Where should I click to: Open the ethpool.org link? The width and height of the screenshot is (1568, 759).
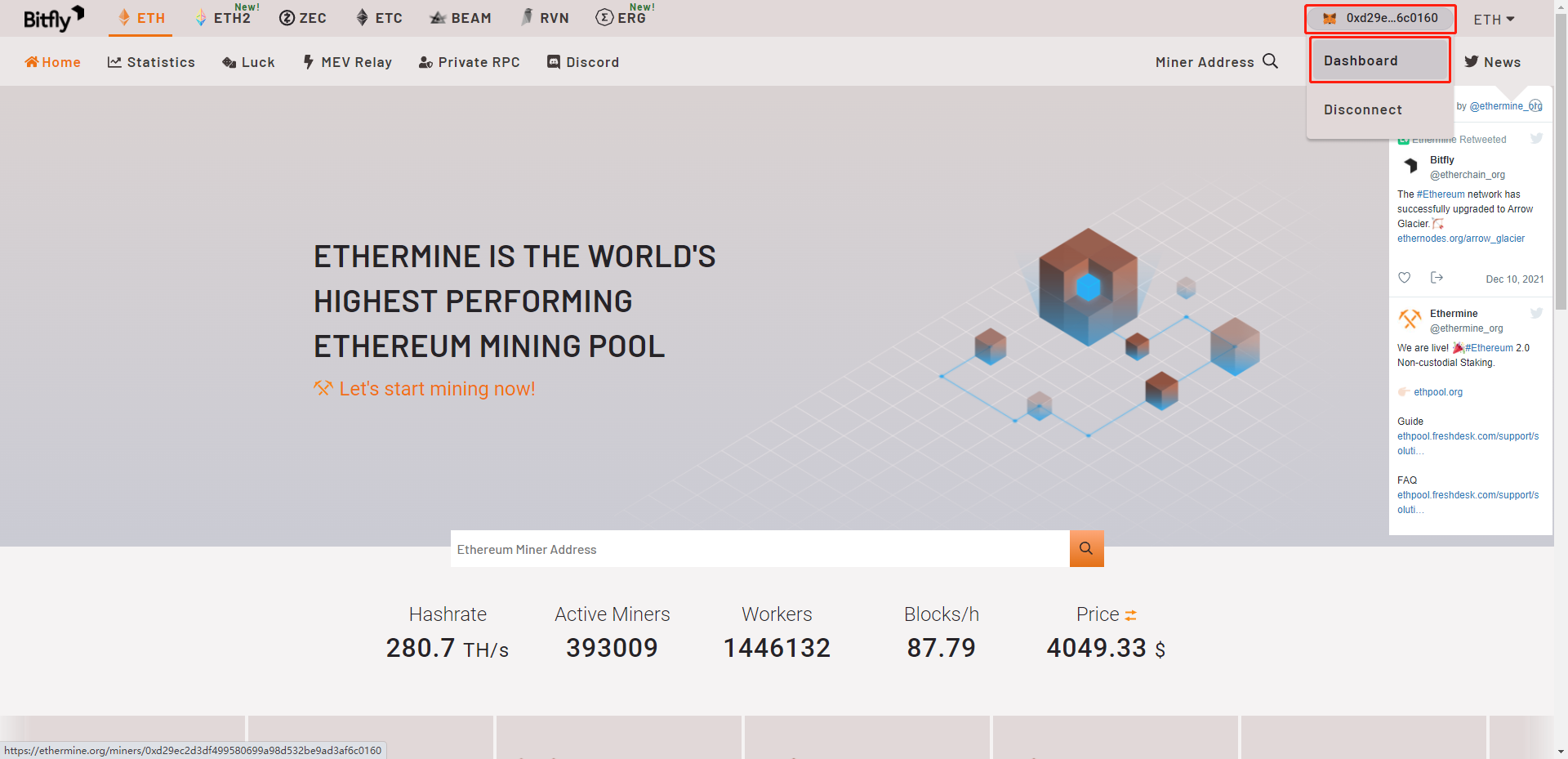coord(1438,392)
